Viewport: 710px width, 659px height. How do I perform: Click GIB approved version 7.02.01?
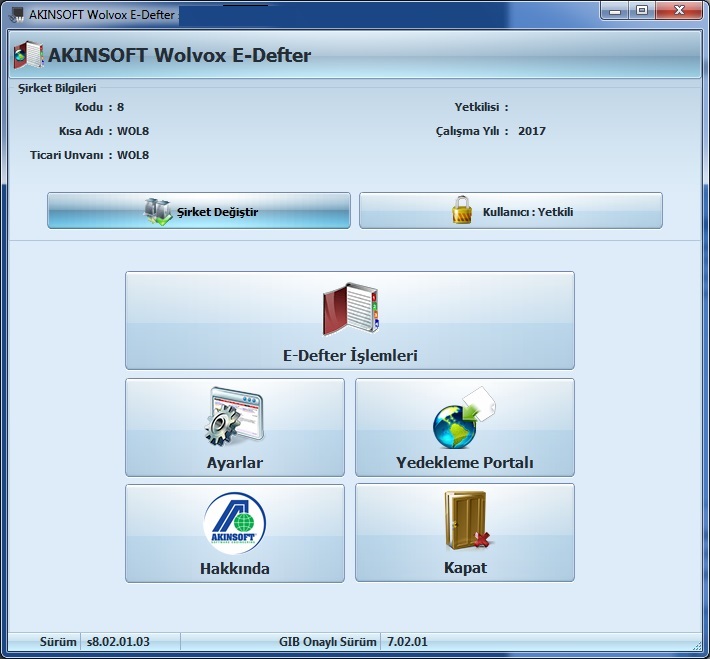point(407,642)
